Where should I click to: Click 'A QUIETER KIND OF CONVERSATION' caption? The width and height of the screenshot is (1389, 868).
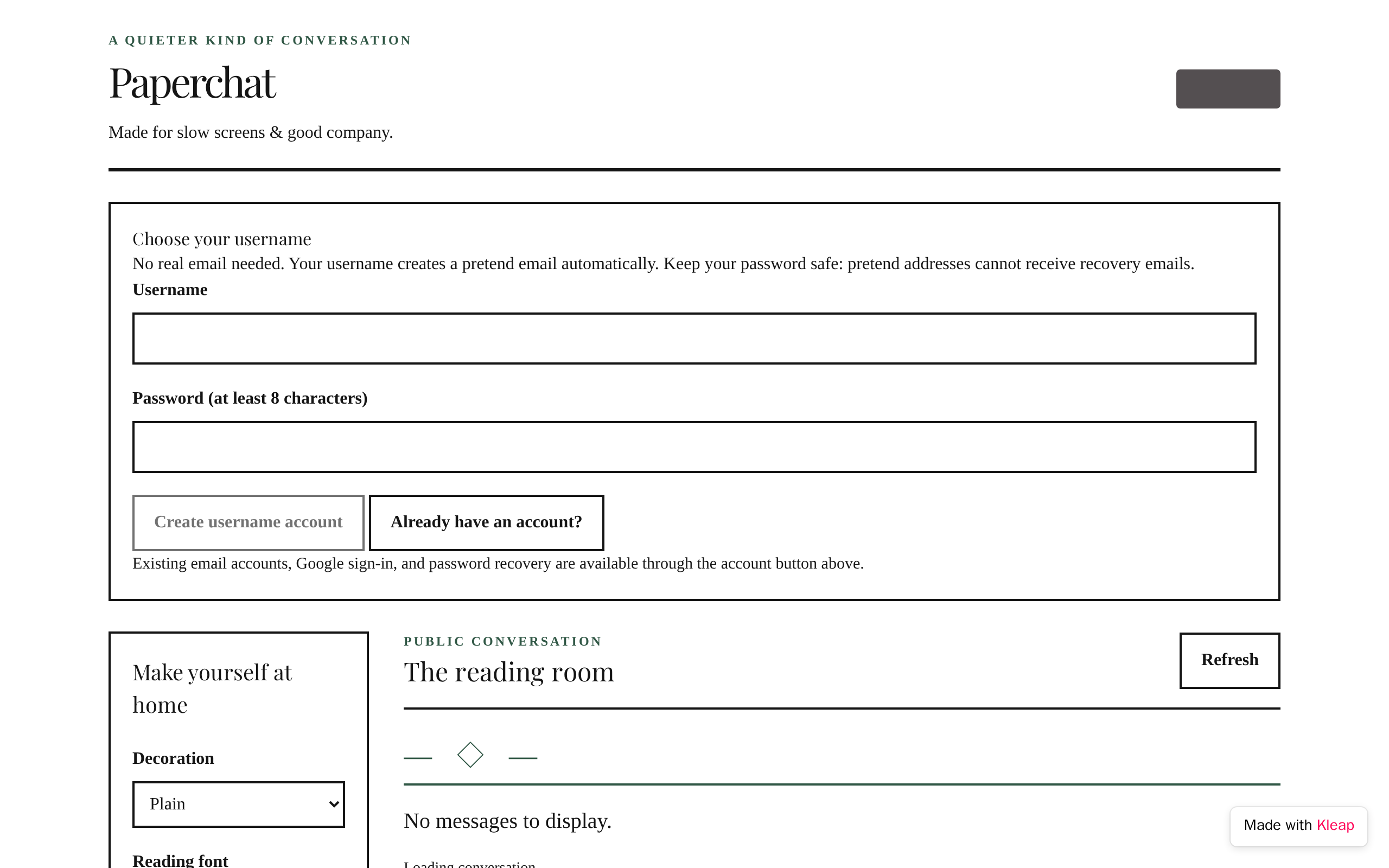[x=260, y=40]
